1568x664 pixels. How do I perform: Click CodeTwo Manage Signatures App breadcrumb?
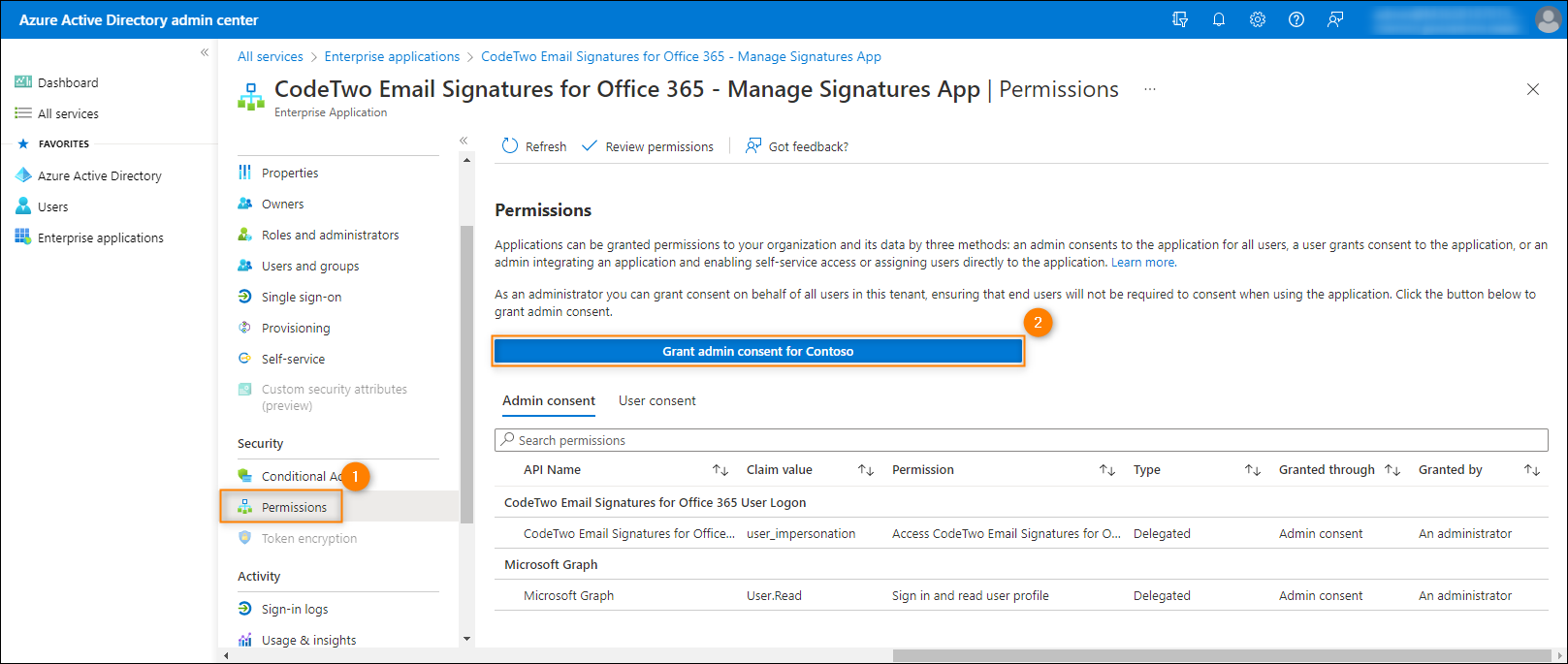[x=681, y=56]
